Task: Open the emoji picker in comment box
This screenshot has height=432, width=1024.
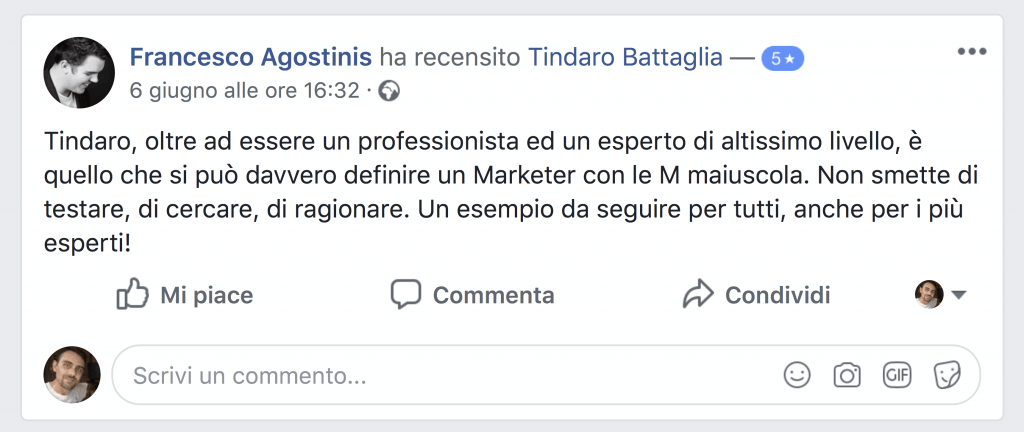Action: coord(797,375)
